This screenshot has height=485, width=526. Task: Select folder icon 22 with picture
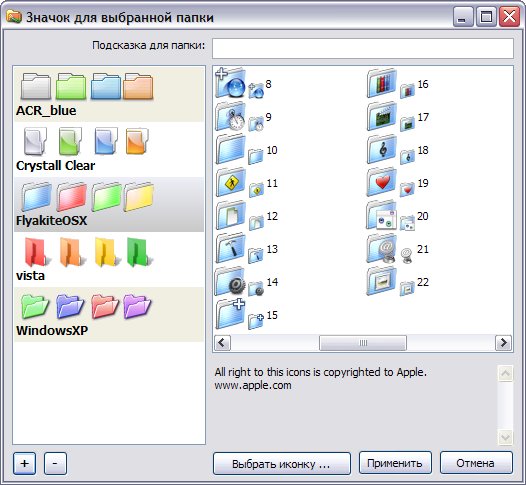pos(382,281)
